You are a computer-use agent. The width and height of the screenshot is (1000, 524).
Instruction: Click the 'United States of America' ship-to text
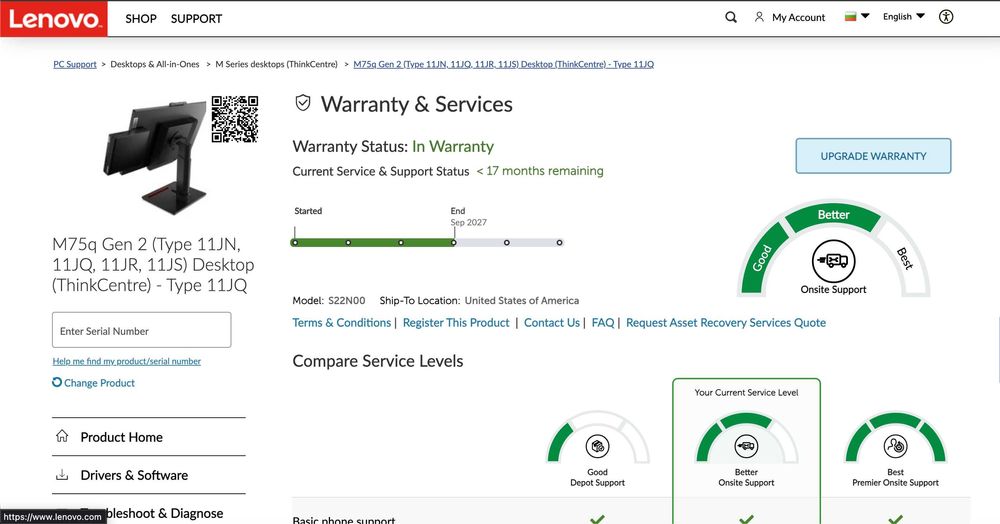click(522, 300)
